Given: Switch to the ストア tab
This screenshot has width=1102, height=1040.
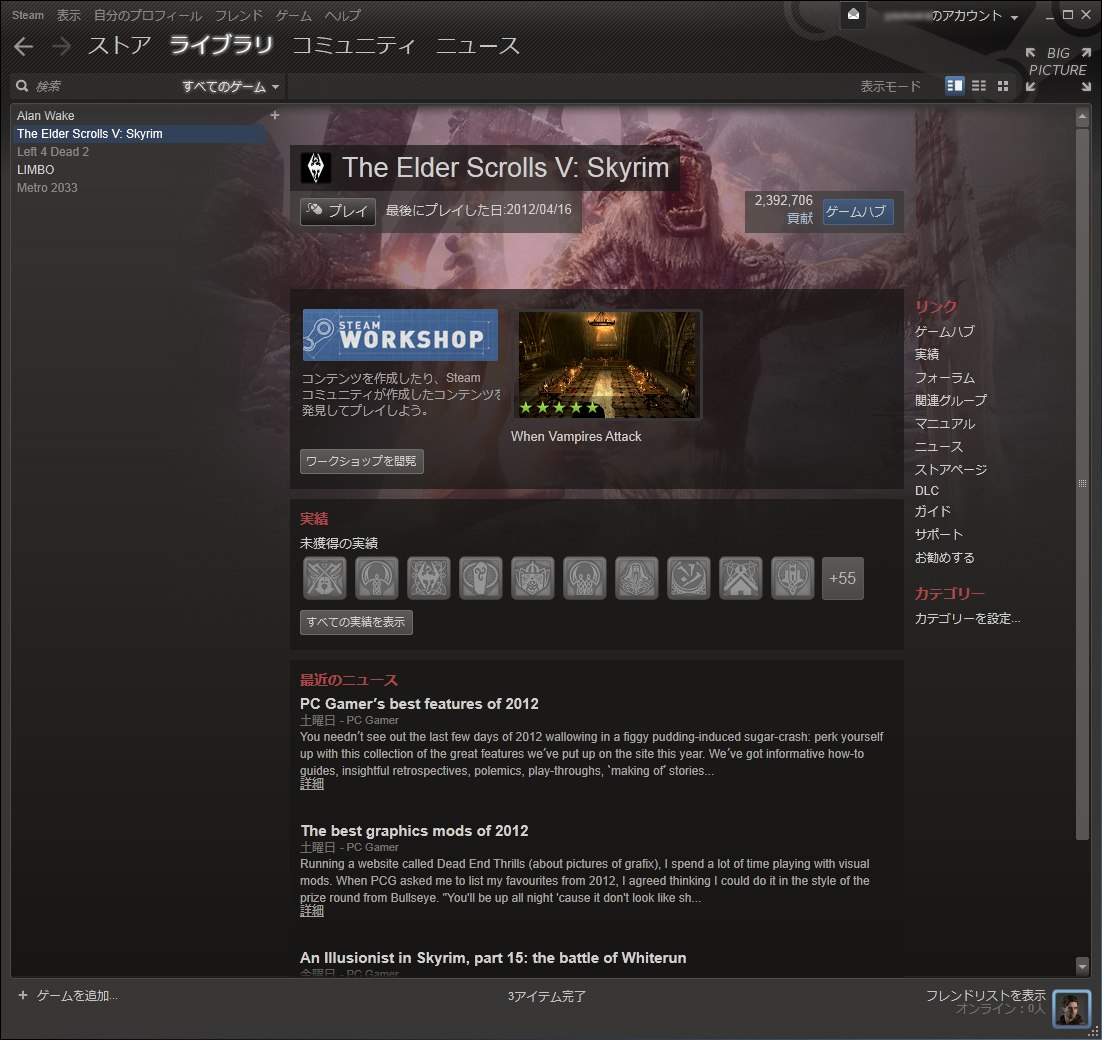Looking at the screenshot, I should [119, 46].
